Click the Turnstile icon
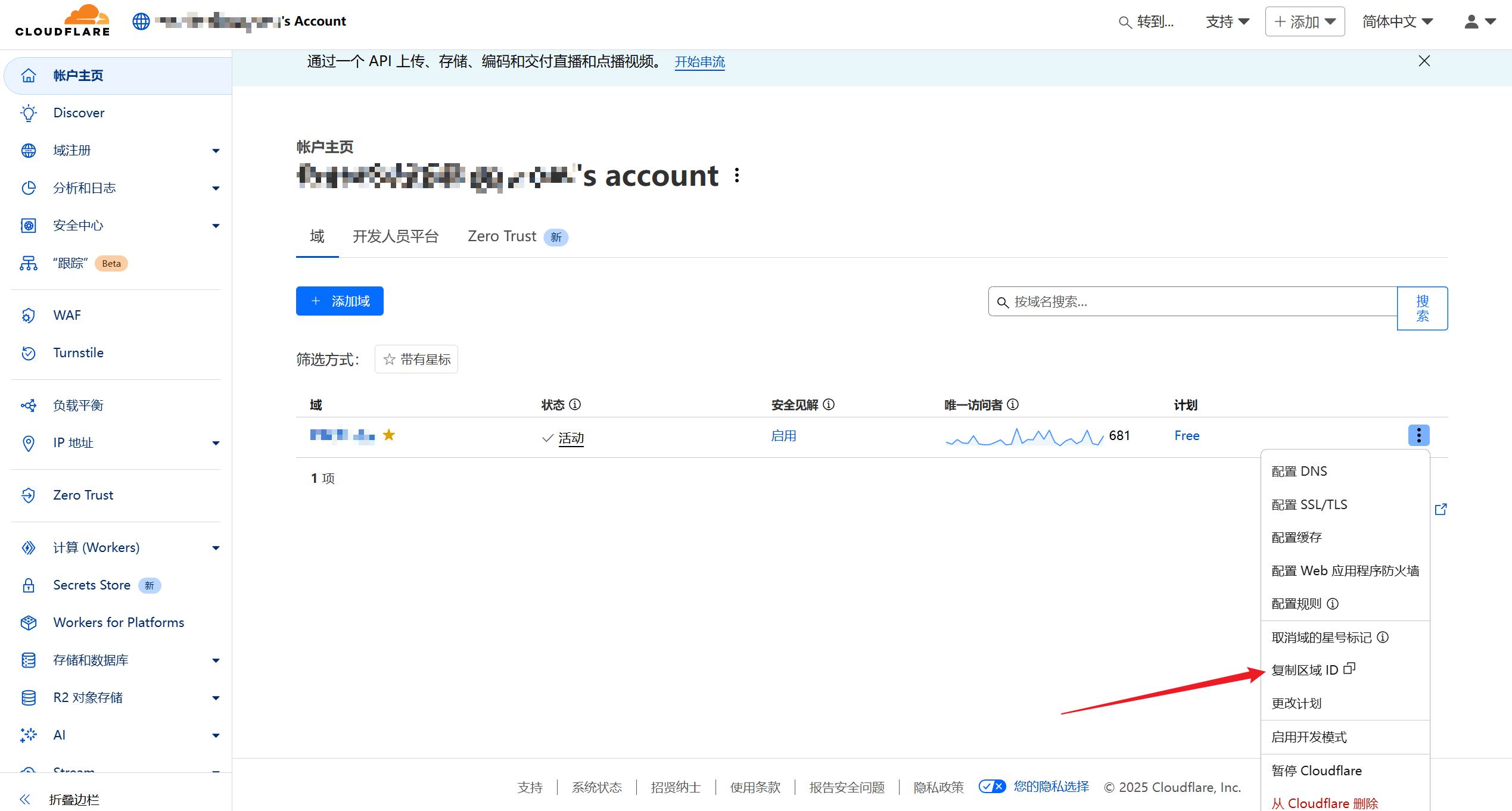Screen dimensions: 1512x811 [29, 353]
